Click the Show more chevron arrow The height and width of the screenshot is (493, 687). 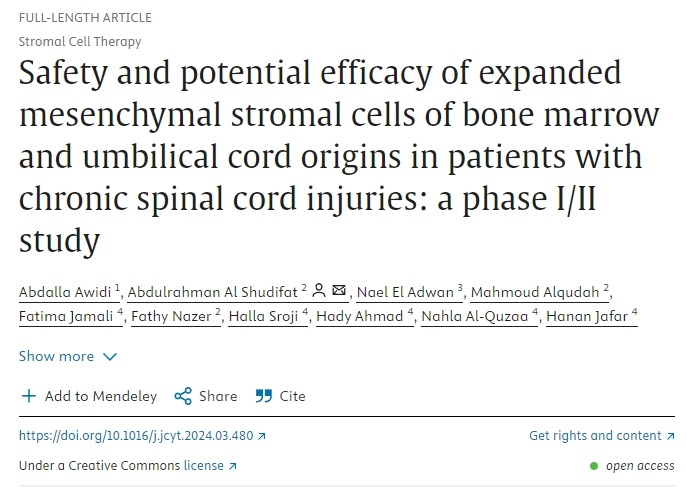tap(110, 357)
